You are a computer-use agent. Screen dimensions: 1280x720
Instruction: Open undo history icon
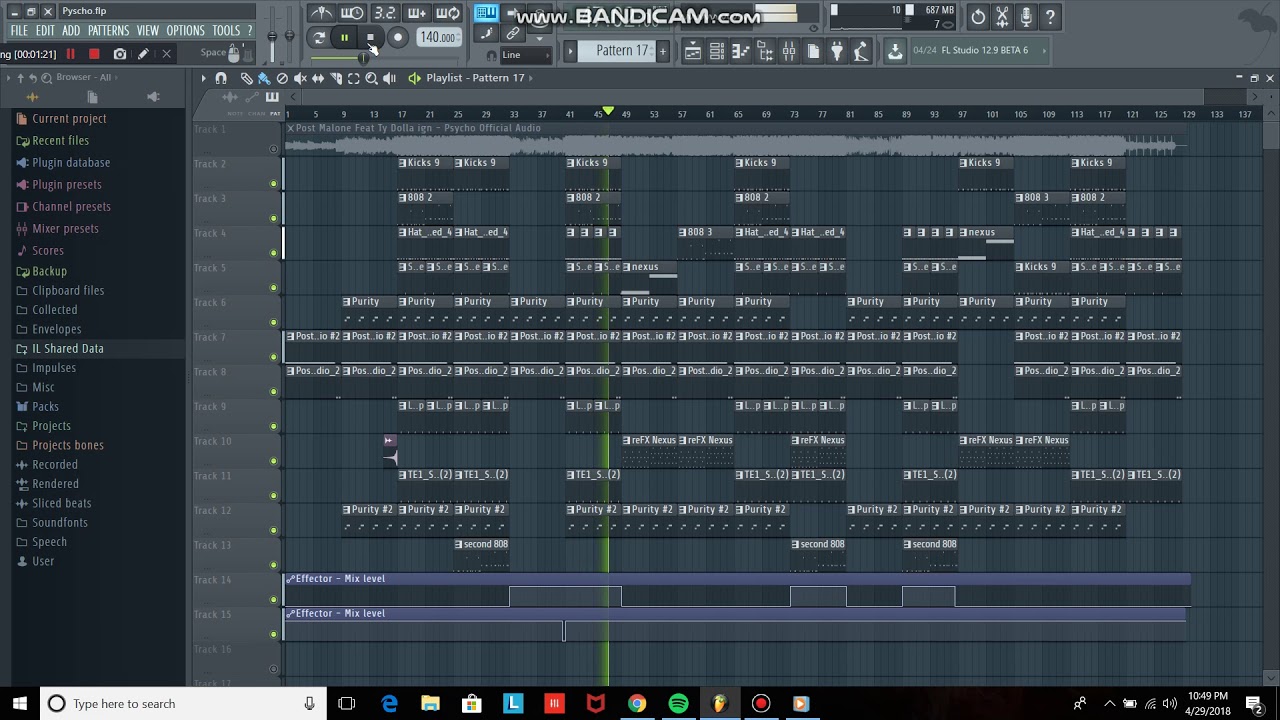978,17
